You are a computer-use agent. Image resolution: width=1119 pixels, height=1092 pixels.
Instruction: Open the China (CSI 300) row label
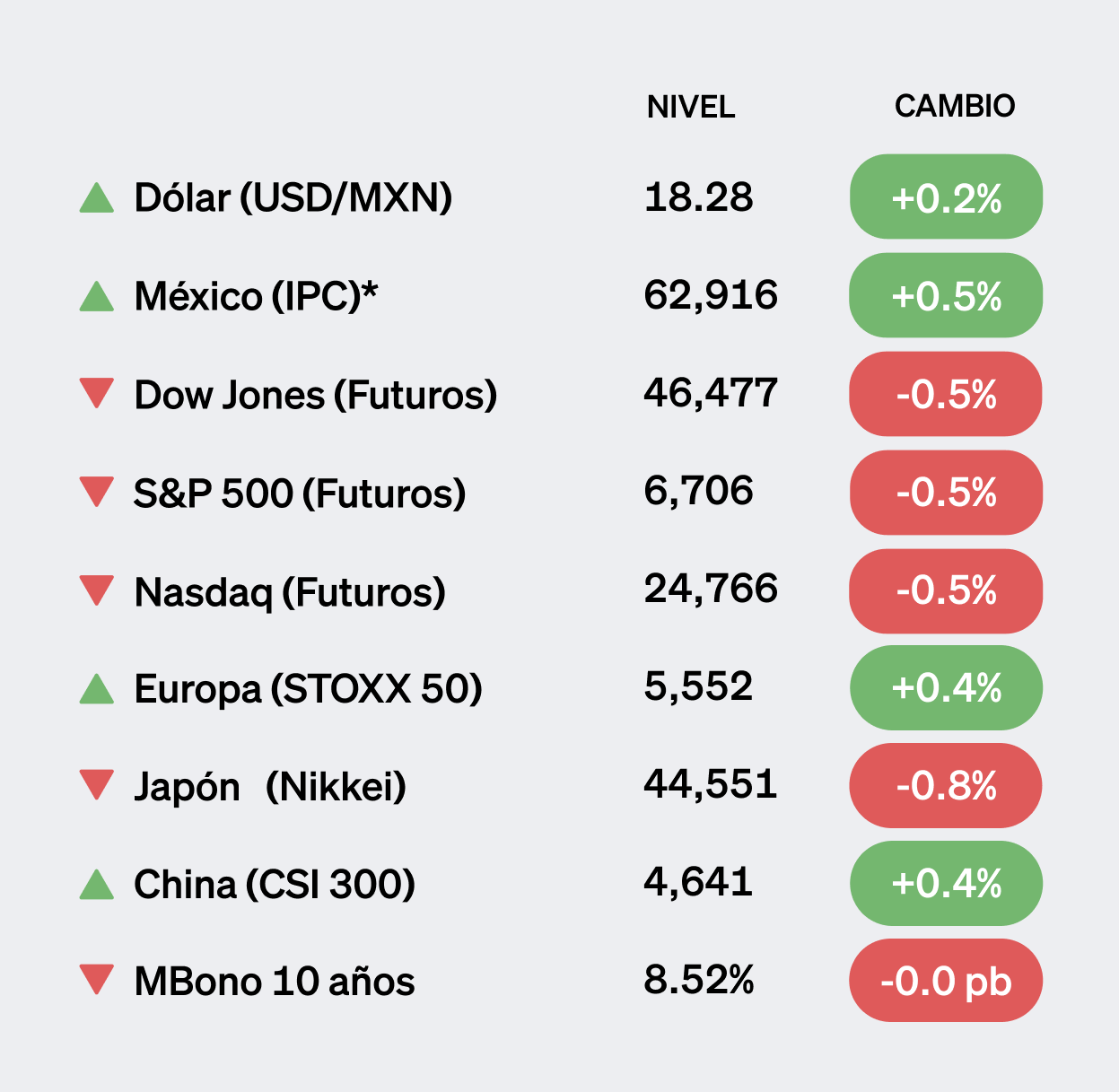point(275,885)
